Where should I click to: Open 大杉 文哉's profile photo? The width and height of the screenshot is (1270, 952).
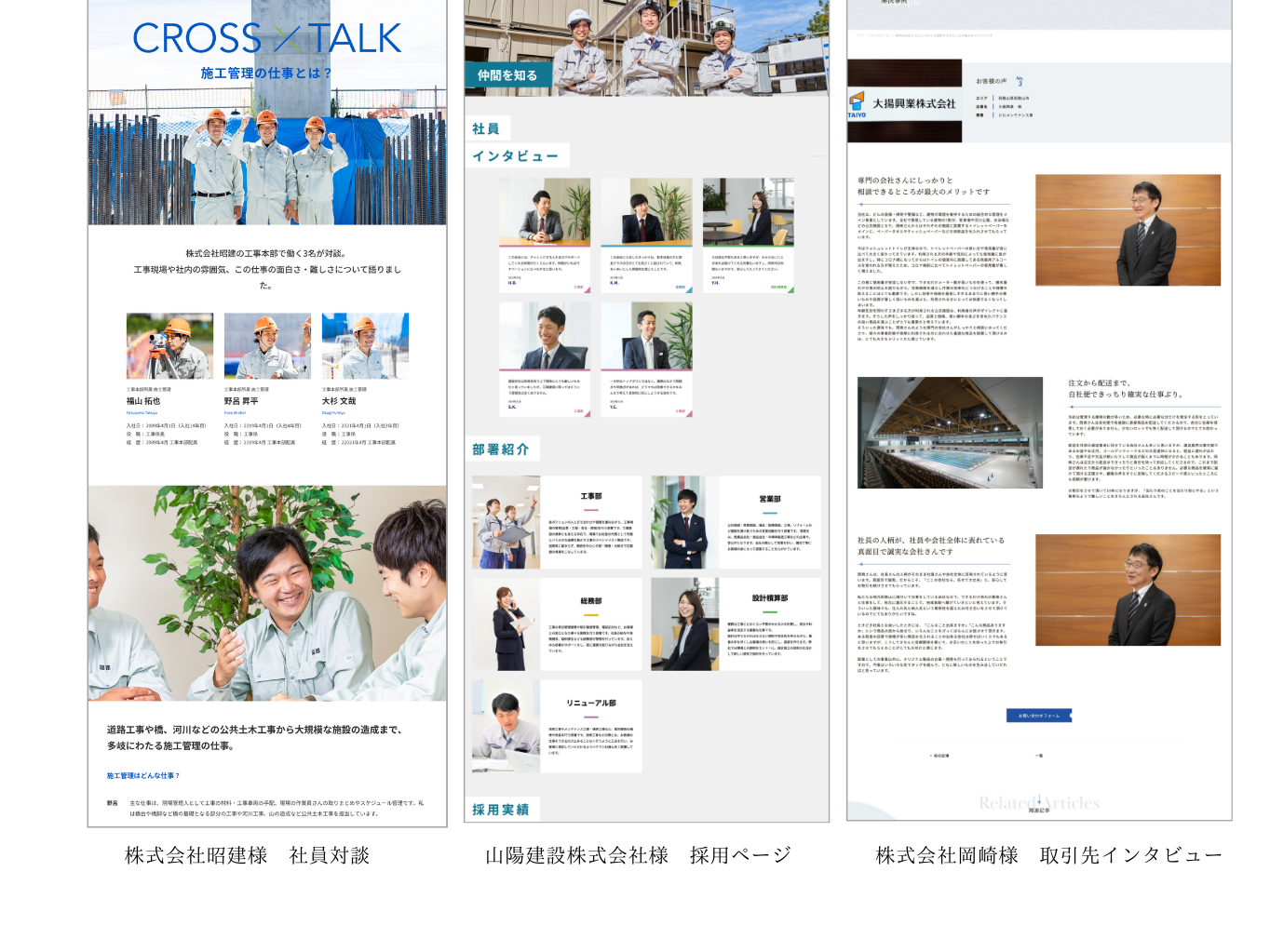[x=365, y=346]
